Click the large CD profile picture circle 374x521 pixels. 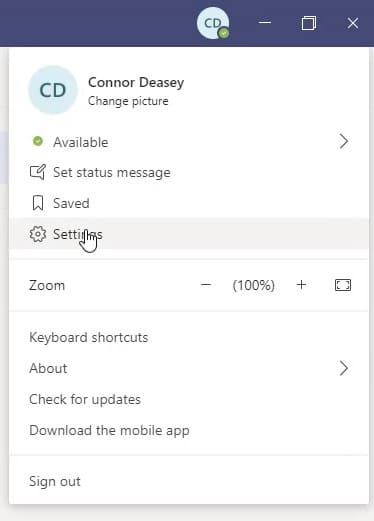click(53, 90)
